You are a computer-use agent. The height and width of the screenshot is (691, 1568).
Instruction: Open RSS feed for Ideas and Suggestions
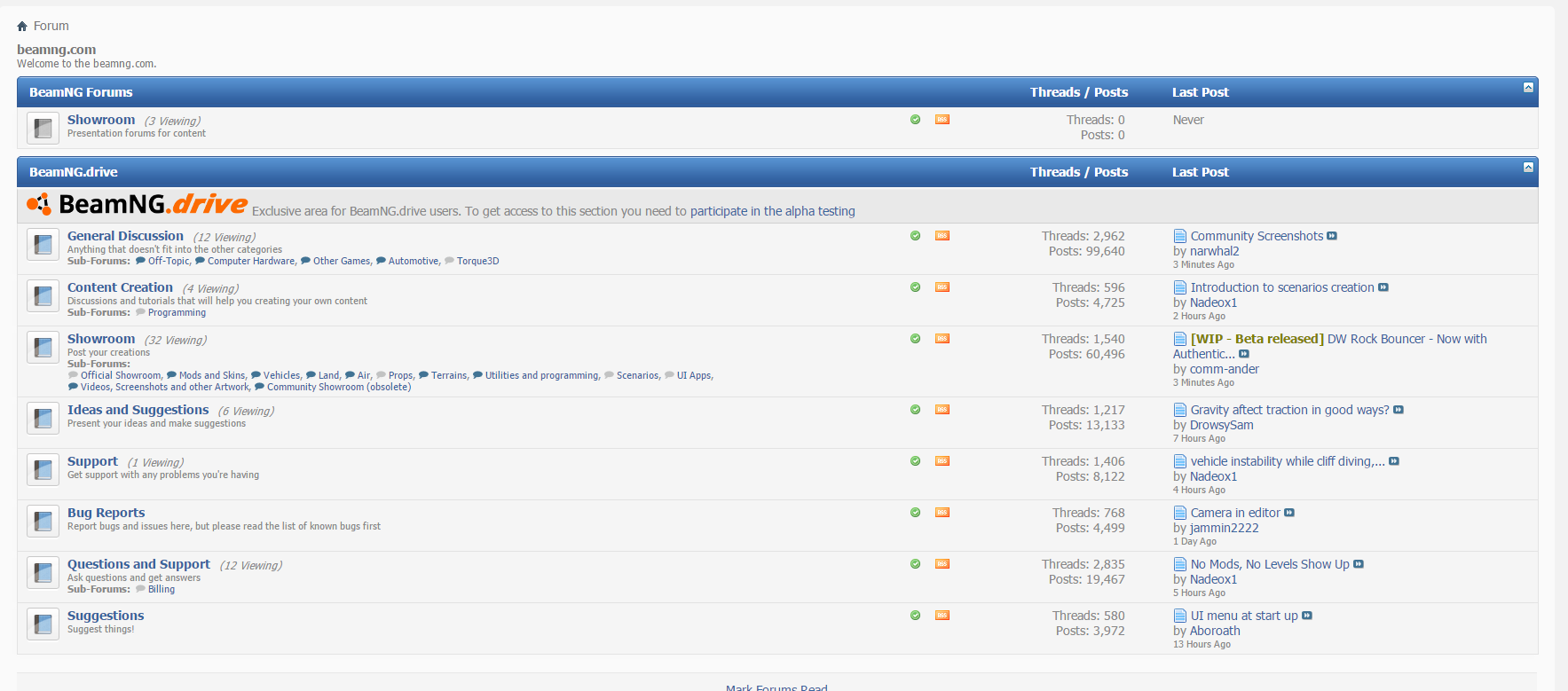click(942, 410)
